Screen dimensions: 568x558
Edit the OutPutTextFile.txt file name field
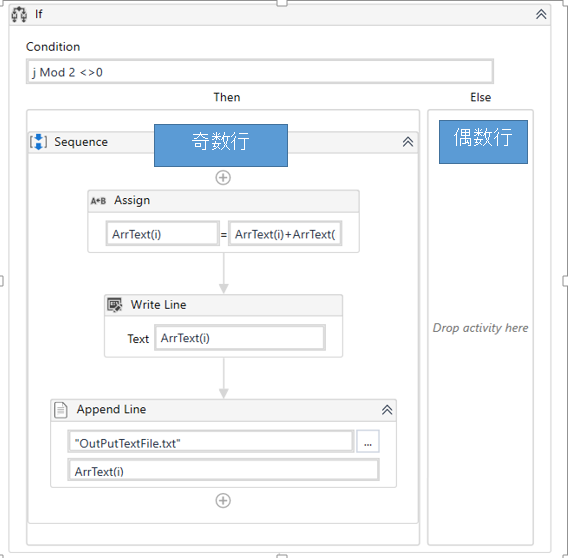[x=211, y=441]
